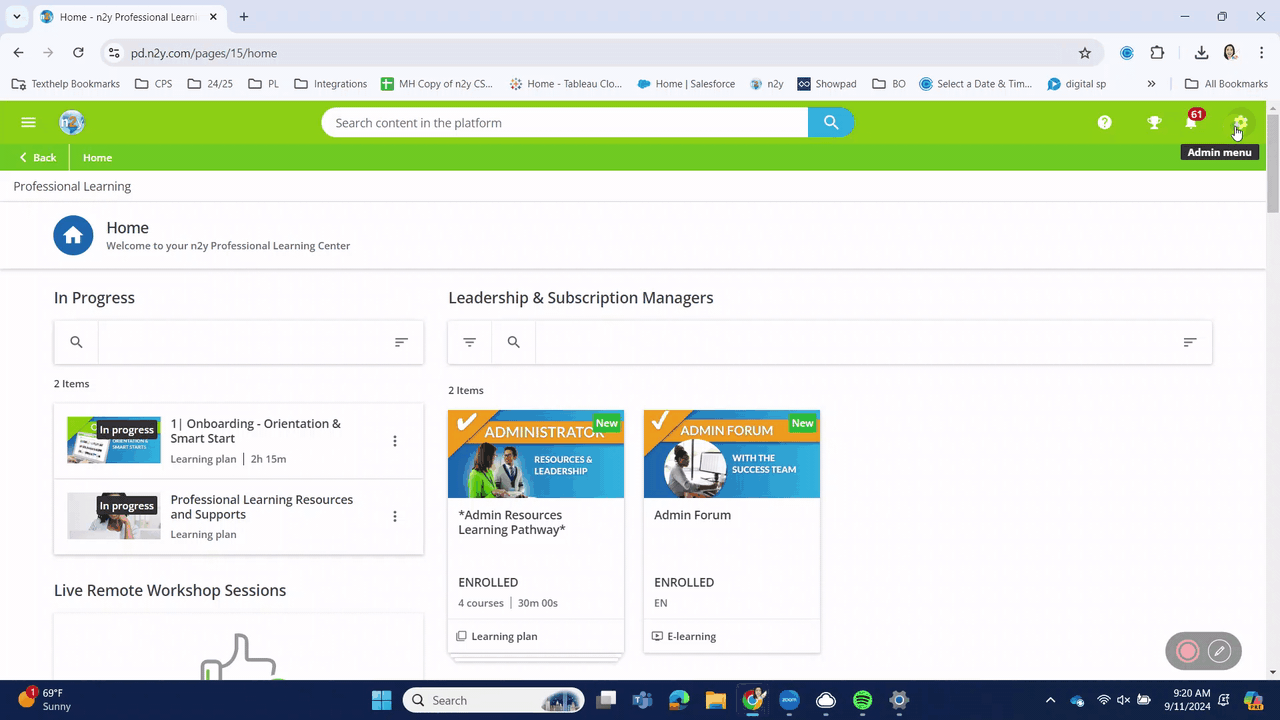Image resolution: width=1280 pixels, height=720 pixels.
Task: Click search icon in In Progress panel
Action: tap(76, 342)
